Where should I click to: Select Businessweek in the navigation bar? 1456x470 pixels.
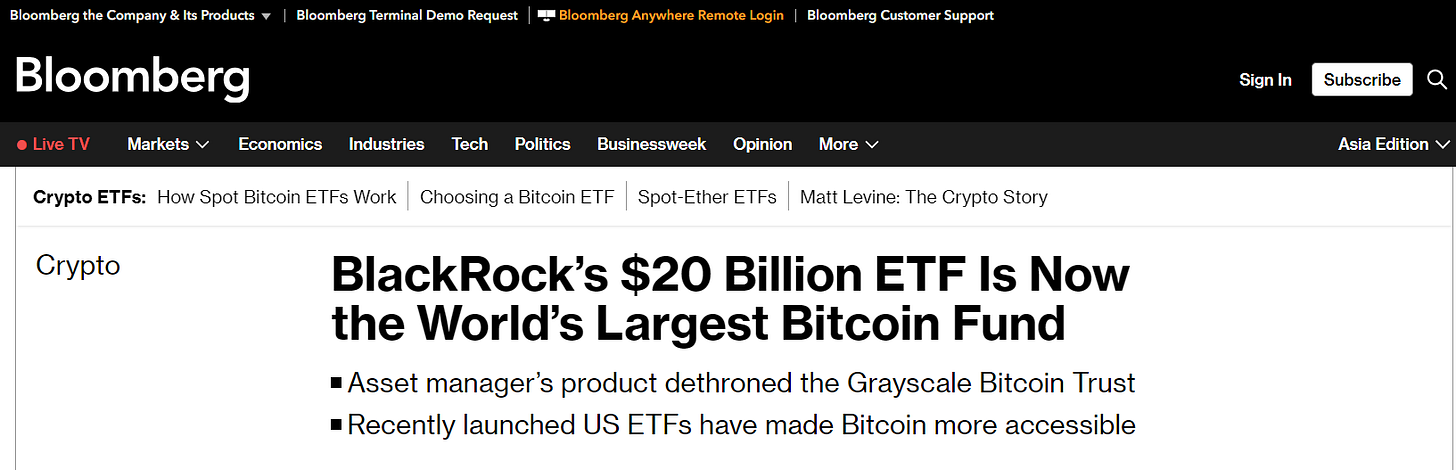[651, 144]
